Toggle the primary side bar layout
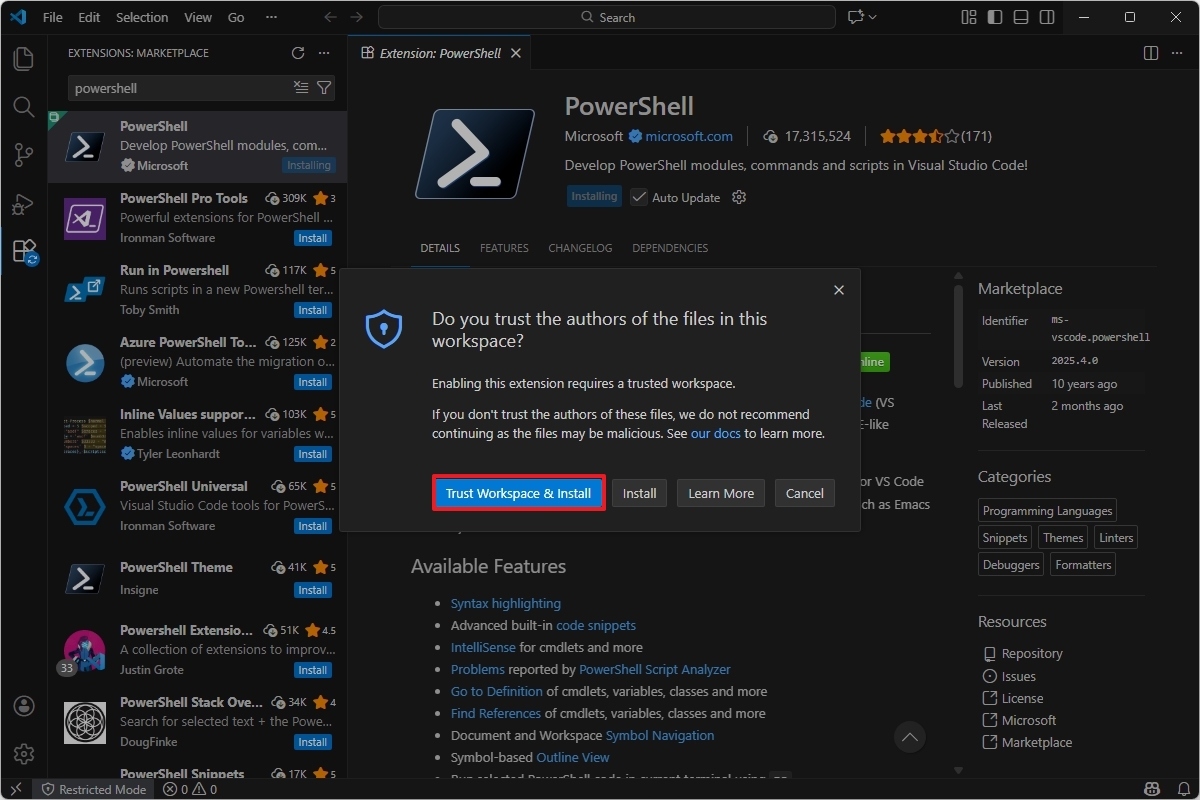This screenshot has width=1200, height=800. (x=995, y=17)
